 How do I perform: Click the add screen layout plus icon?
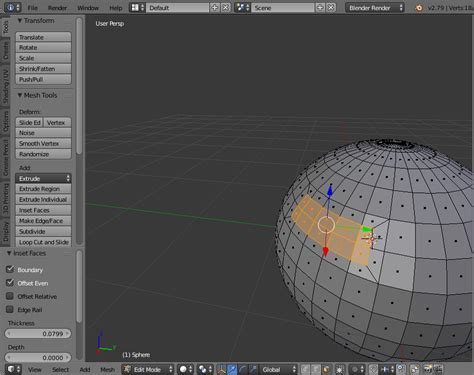(214, 7)
